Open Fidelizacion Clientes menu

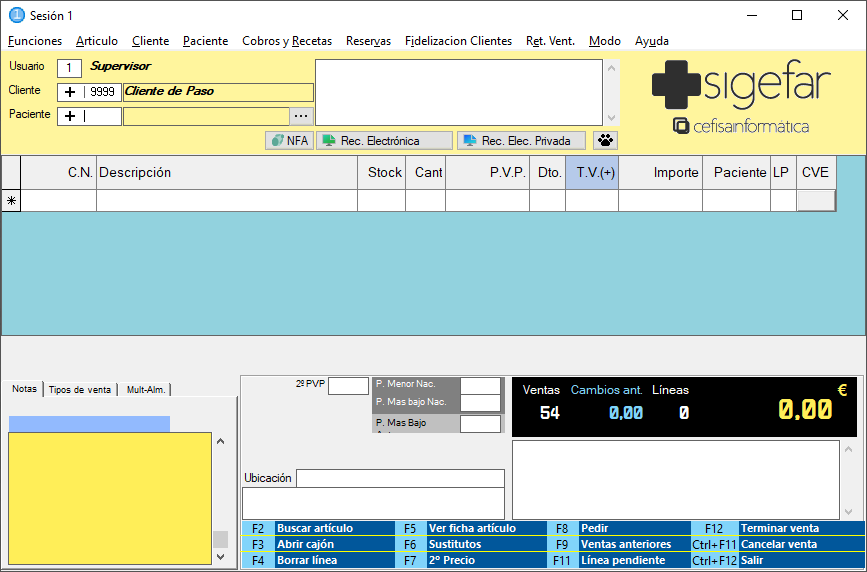click(x=458, y=41)
